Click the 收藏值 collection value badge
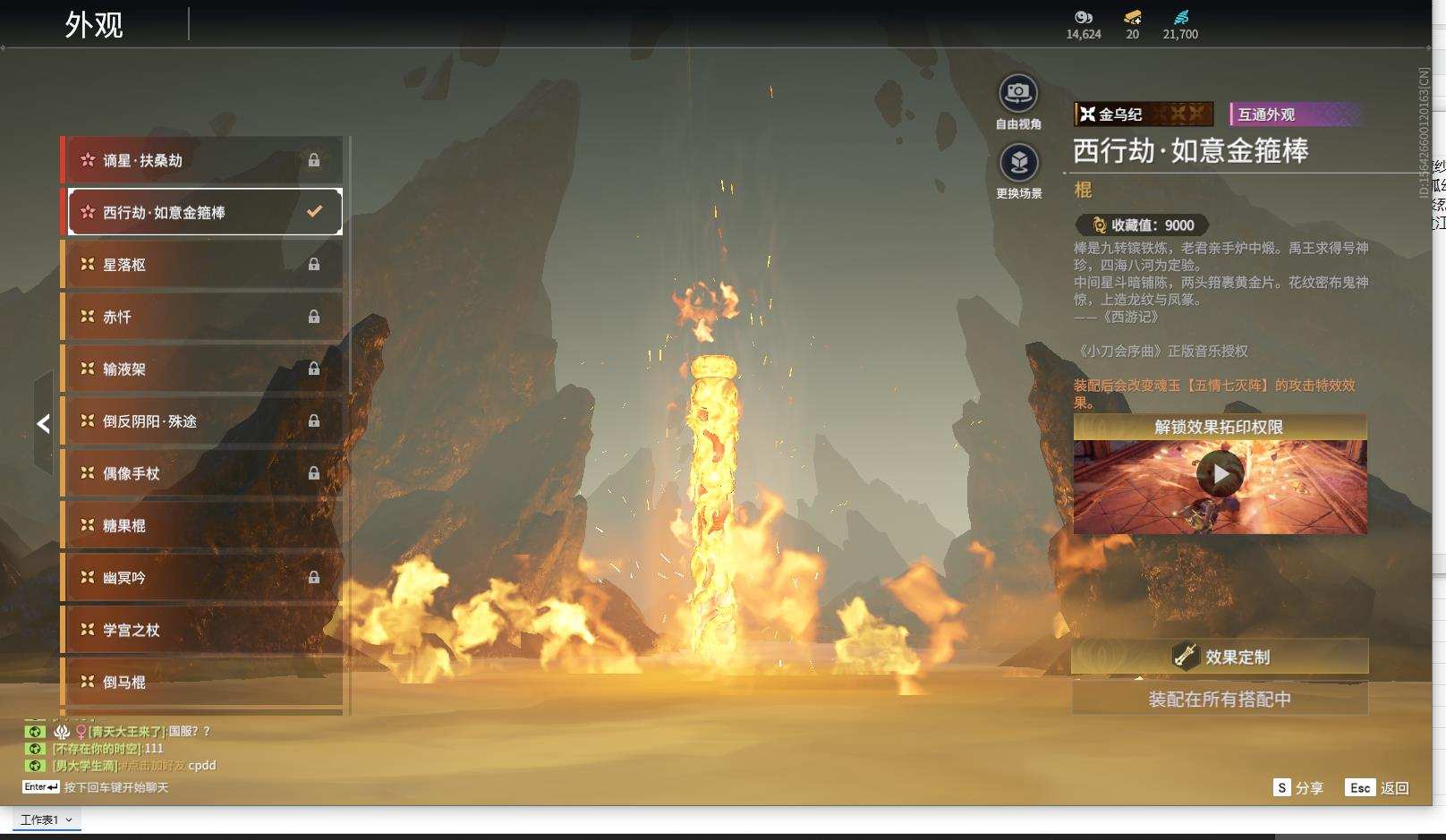1446x840 pixels. 1142,225
